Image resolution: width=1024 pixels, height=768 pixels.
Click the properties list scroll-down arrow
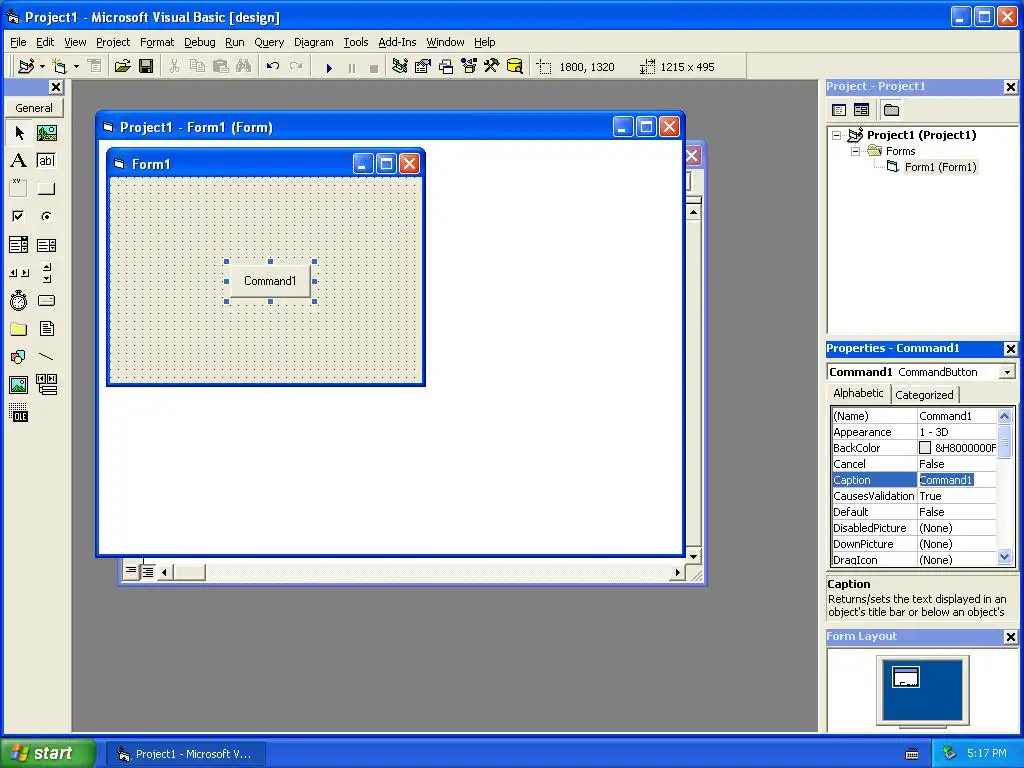pos(1004,557)
